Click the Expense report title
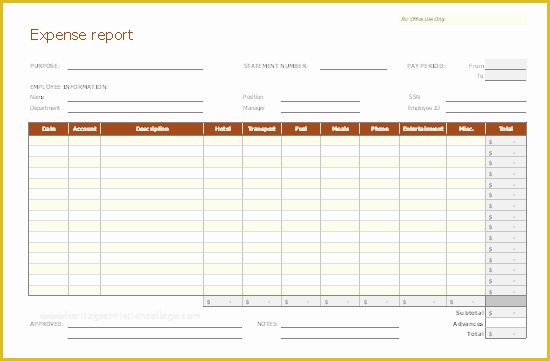This screenshot has height=361, width=550. click(81, 35)
